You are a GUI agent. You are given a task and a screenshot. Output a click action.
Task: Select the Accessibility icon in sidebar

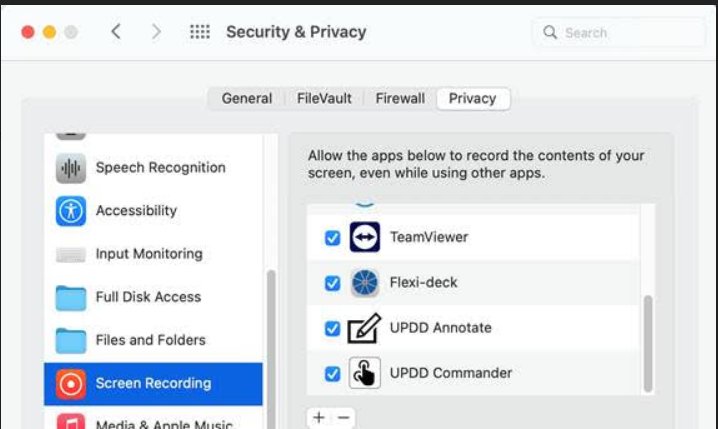(x=71, y=211)
